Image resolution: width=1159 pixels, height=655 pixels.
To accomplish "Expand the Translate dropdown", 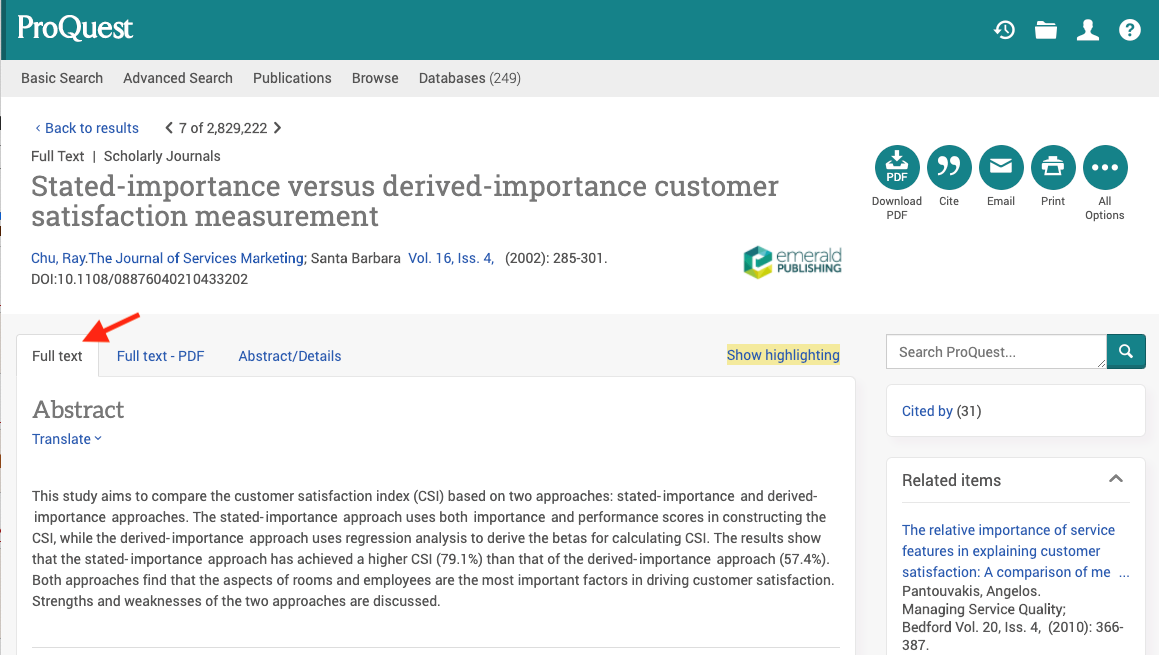I will 66,439.
